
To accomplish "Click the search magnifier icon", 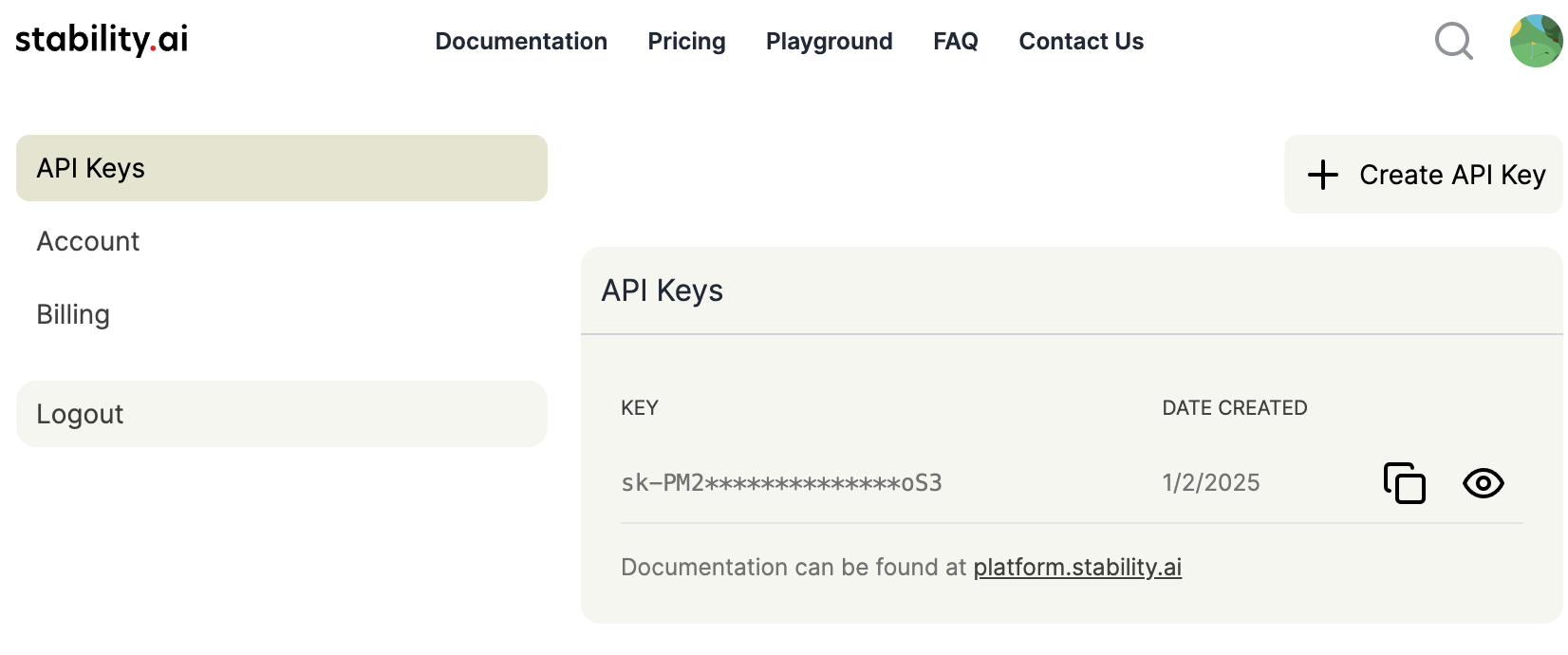I will click(1453, 42).
